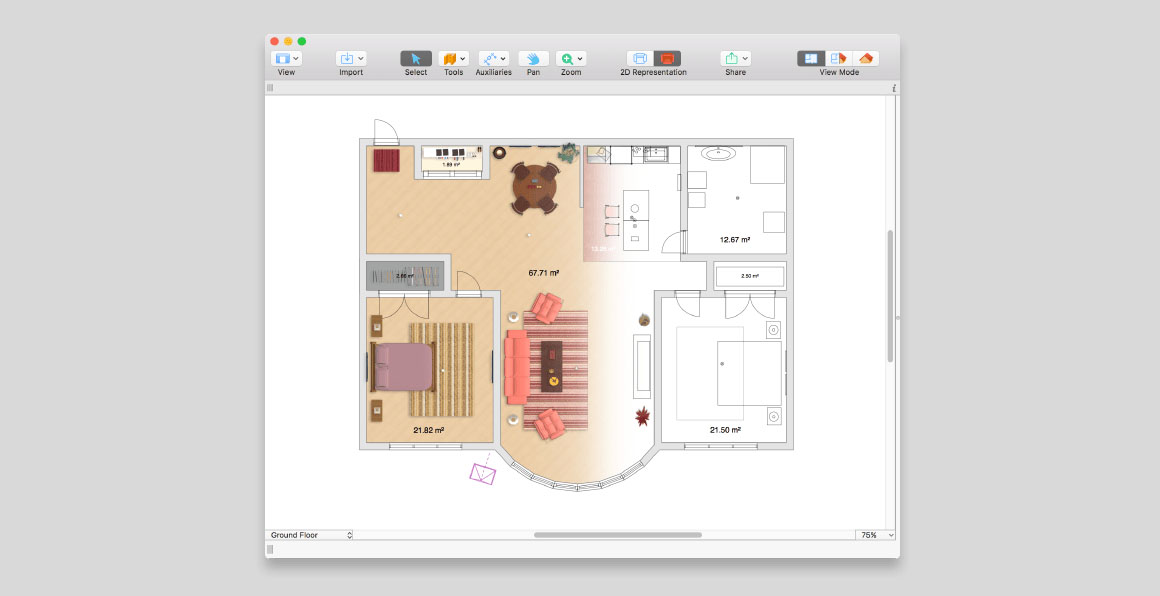The height and width of the screenshot is (596, 1160).
Task: Select the purple camera object below the plan
Action: tap(483, 473)
